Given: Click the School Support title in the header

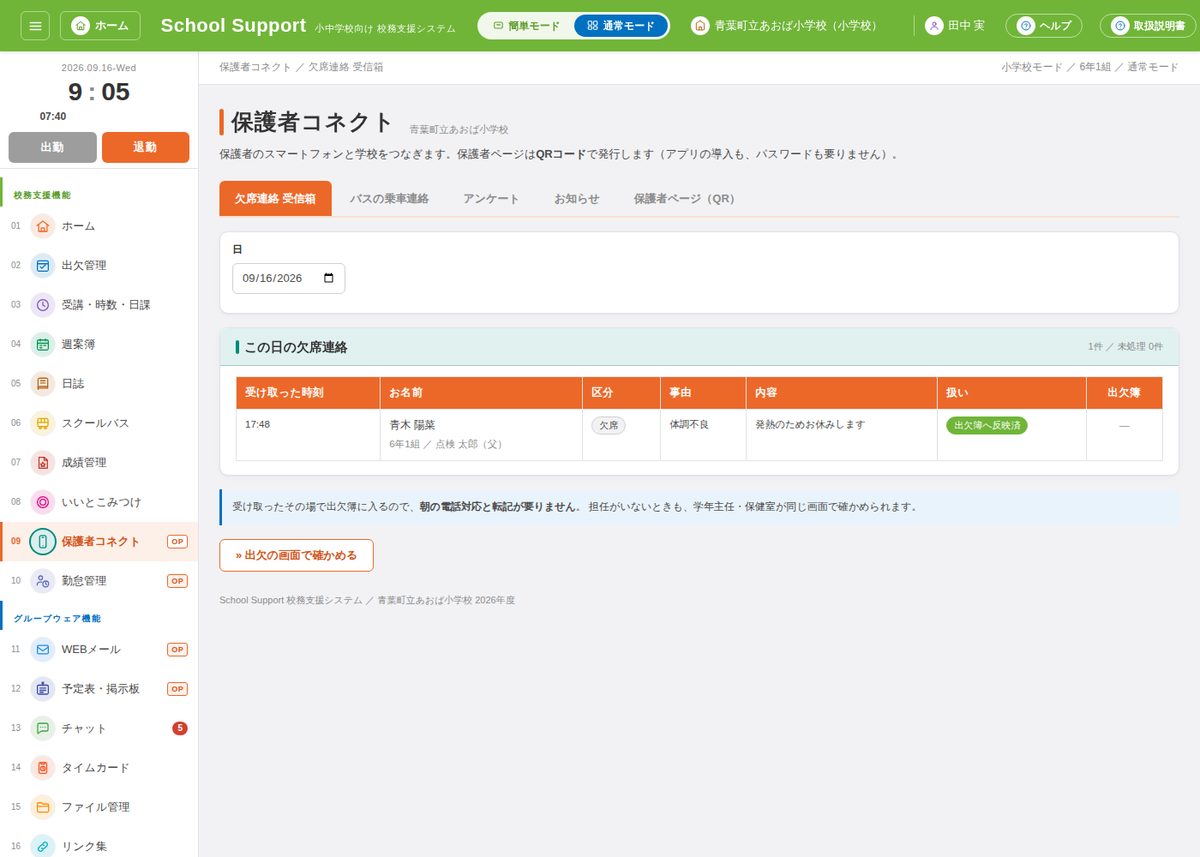Looking at the screenshot, I should click(x=233, y=25).
